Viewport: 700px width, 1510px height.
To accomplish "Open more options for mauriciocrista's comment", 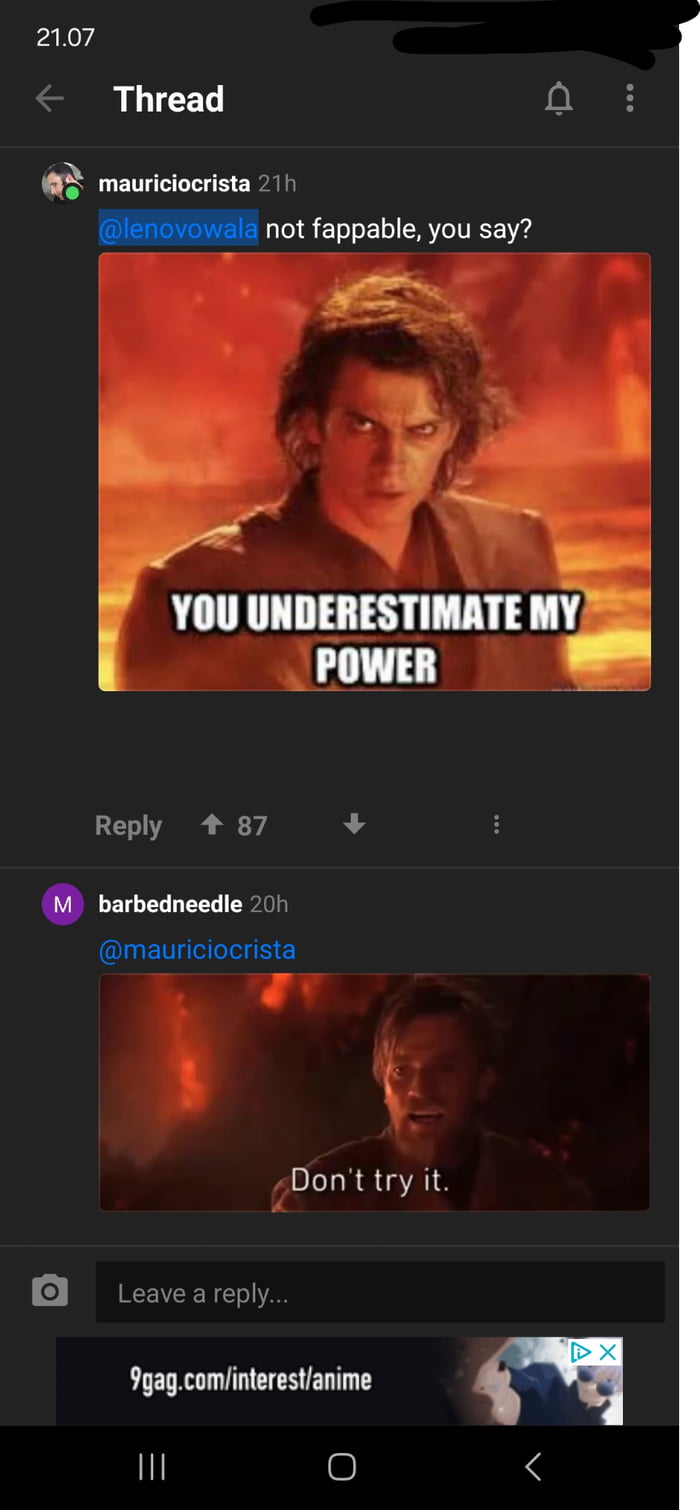I will [x=496, y=825].
